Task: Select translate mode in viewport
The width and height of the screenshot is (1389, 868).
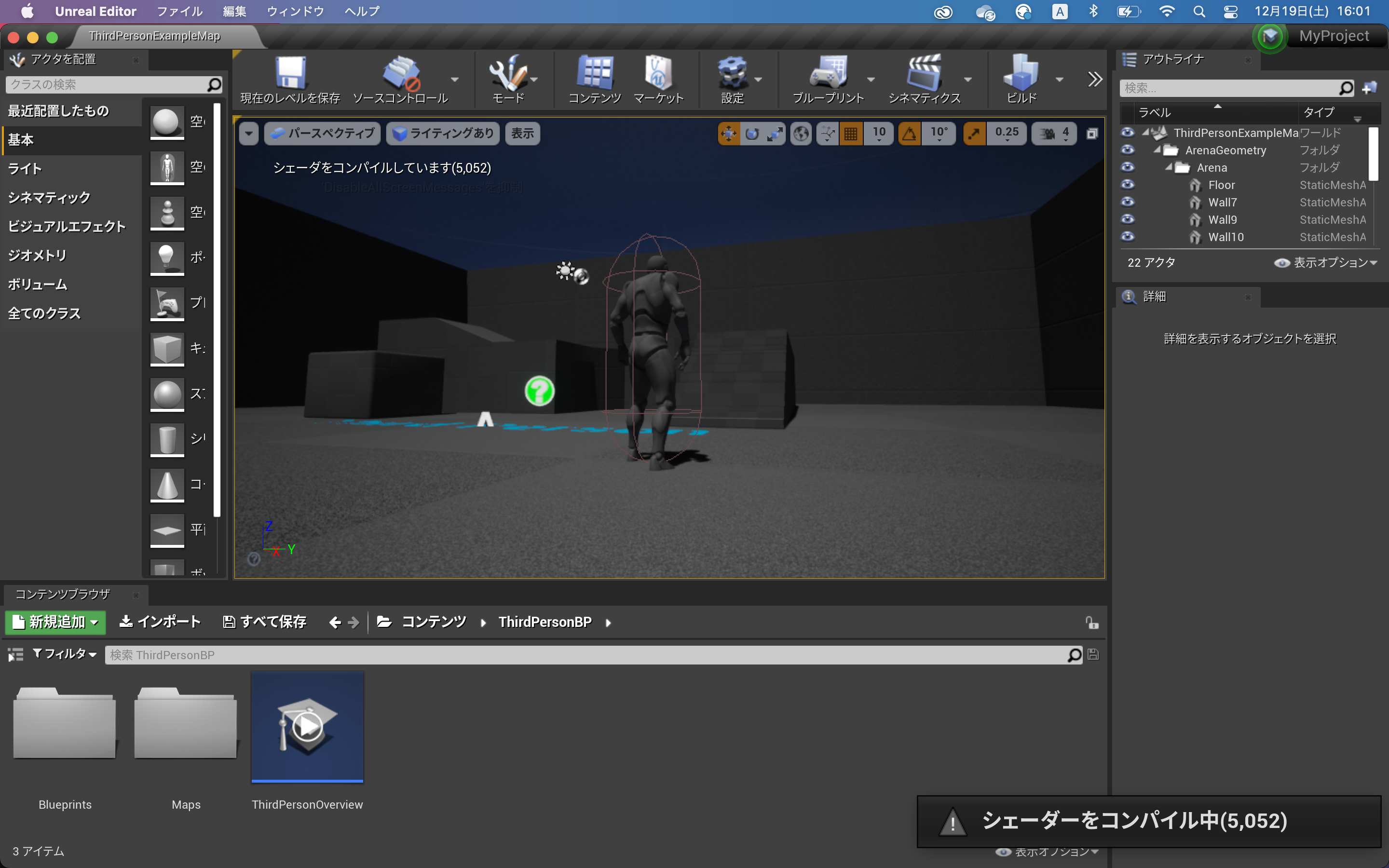Action: click(x=728, y=134)
